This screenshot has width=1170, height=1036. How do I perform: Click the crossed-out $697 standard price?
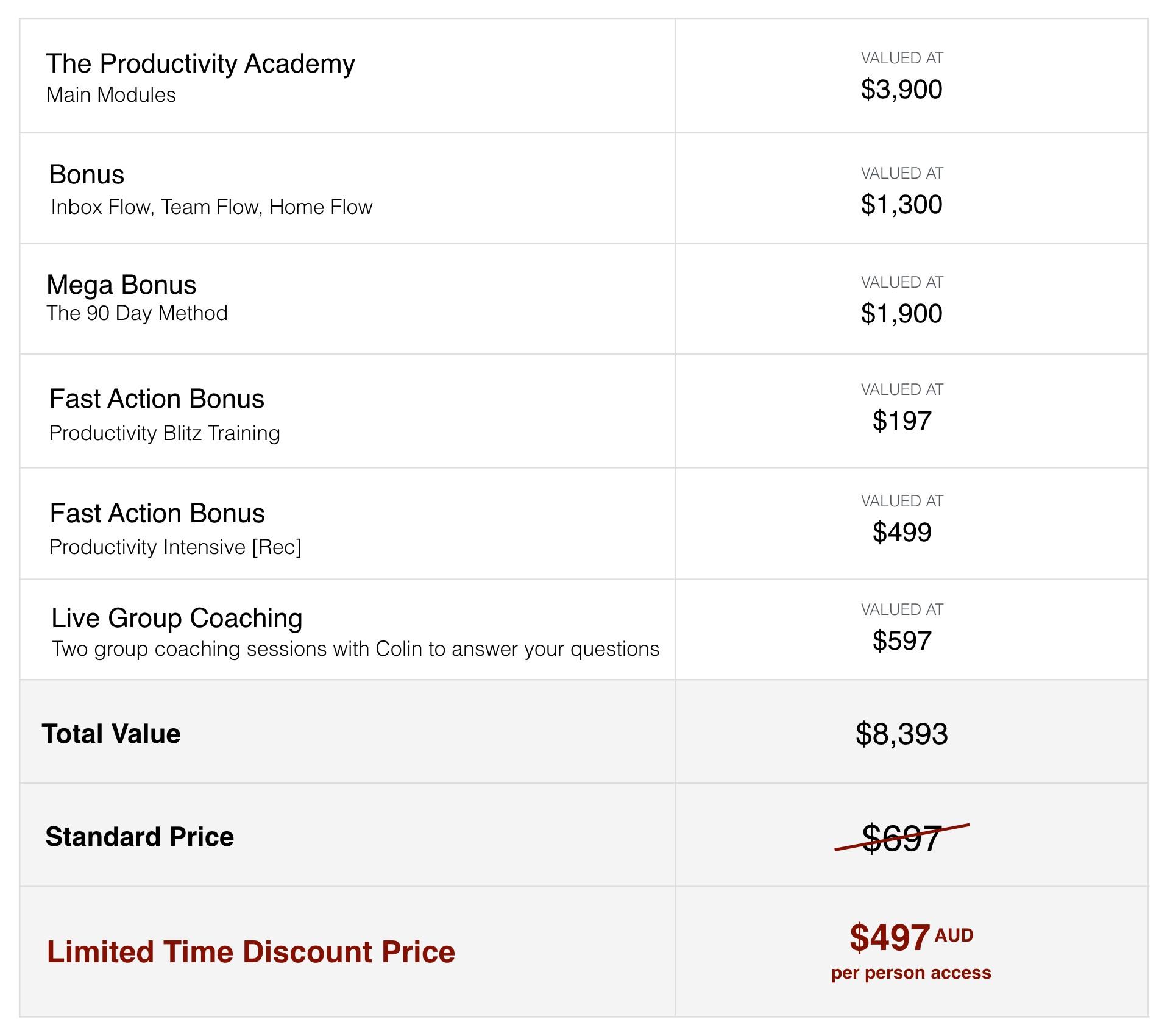tap(901, 839)
